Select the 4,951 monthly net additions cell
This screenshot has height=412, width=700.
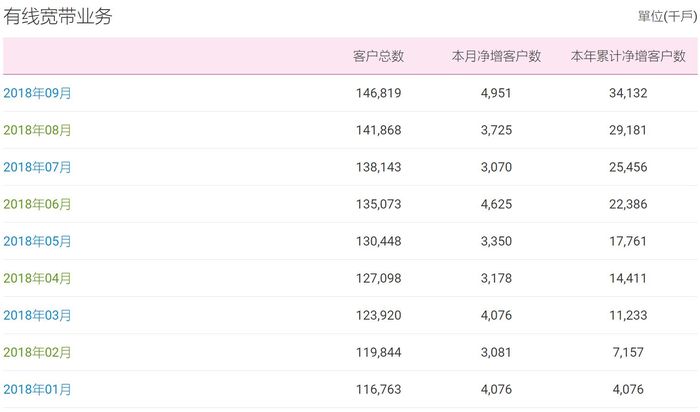point(496,93)
